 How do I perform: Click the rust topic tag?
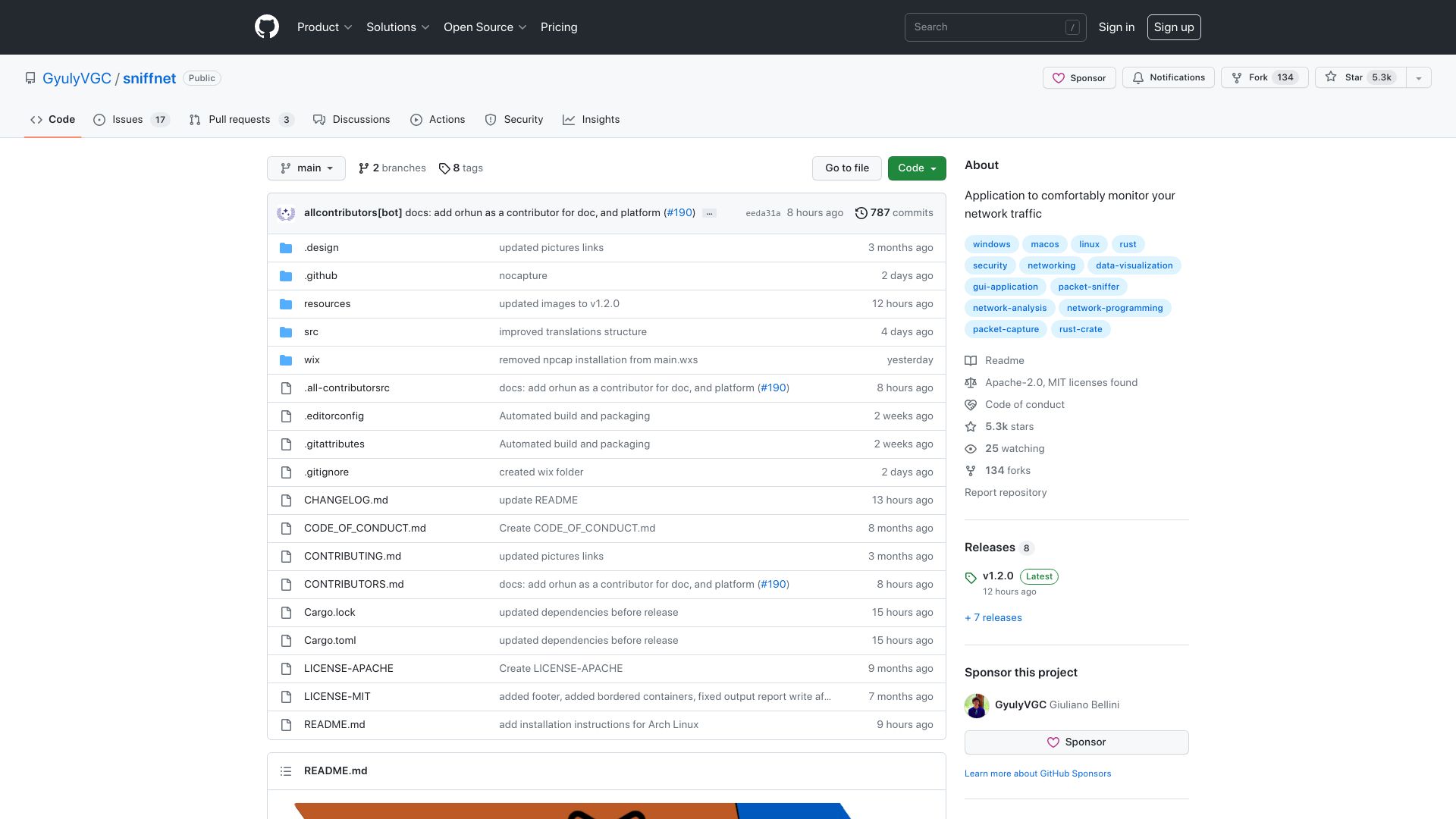pos(1128,245)
